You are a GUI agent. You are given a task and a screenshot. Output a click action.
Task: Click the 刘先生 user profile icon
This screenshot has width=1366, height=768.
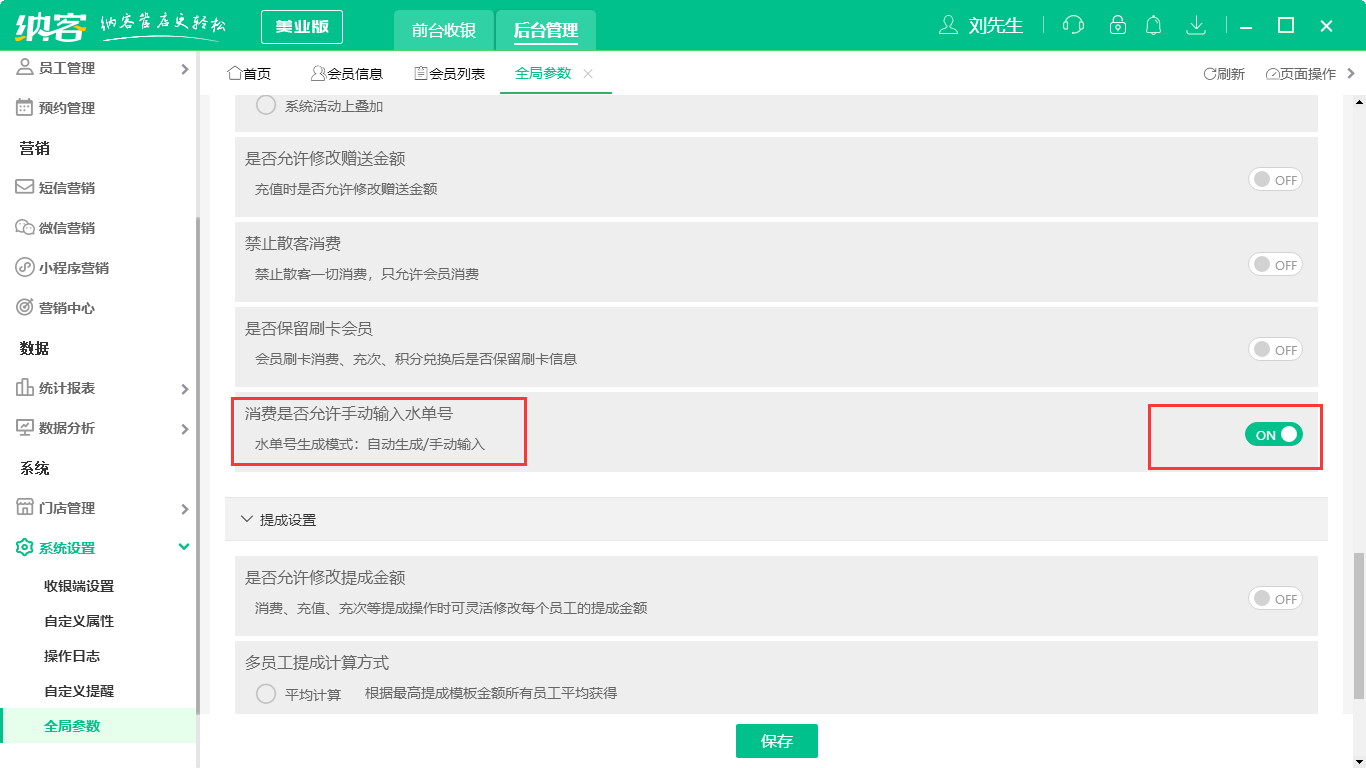coord(948,26)
